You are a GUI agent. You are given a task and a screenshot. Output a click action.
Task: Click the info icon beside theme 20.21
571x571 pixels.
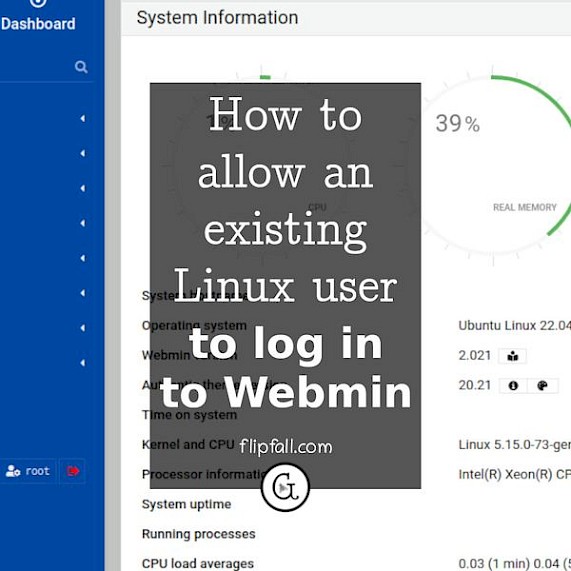tap(513, 386)
